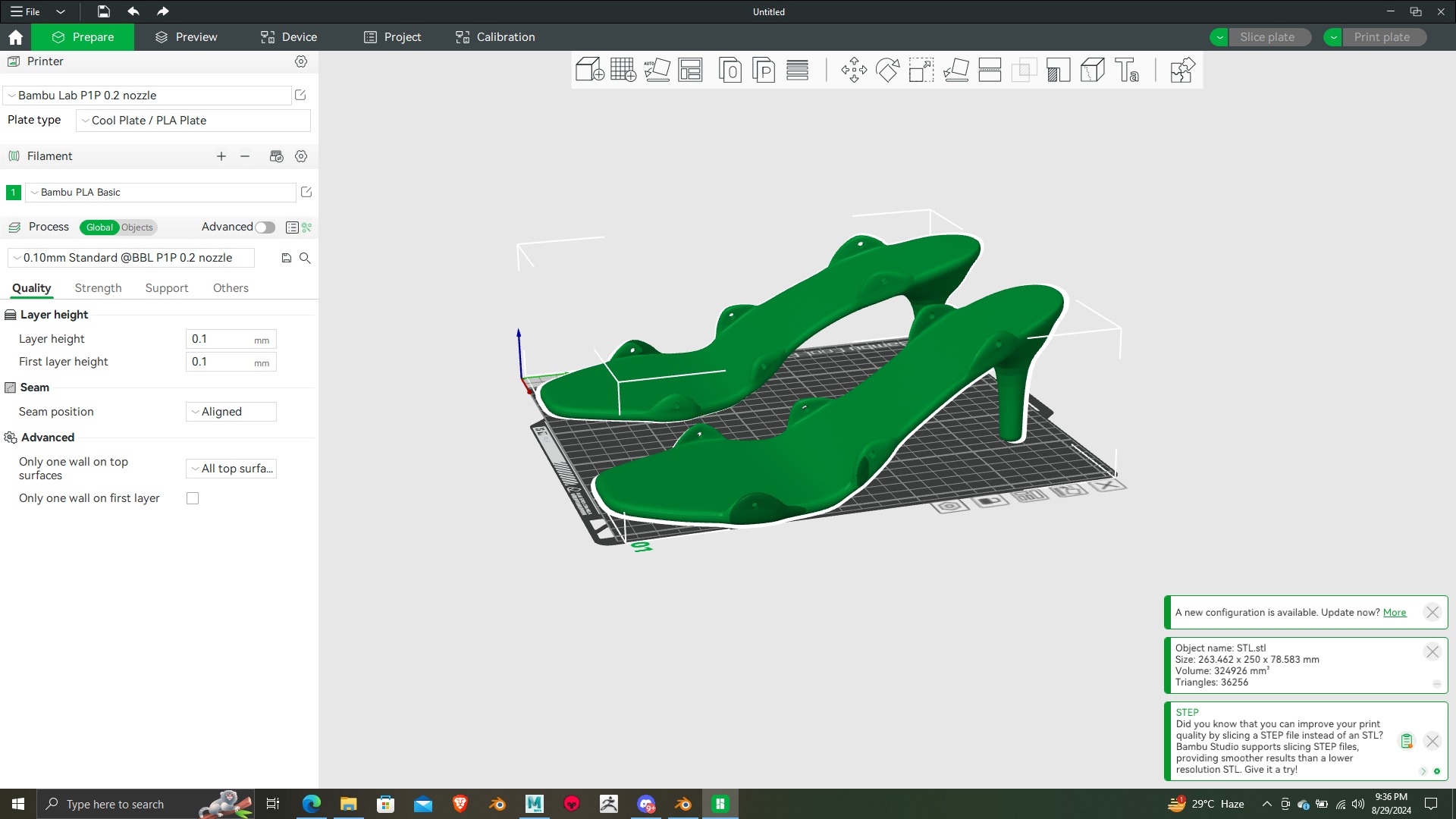Select the Cut tool
Screen dimensions: 1456x819
tap(990, 70)
